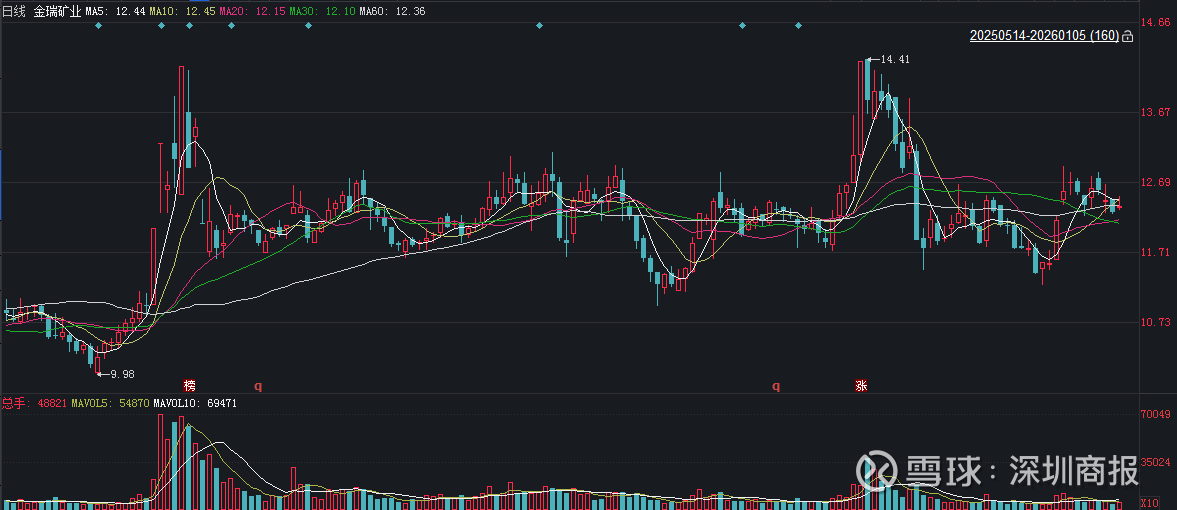Click the first red q marker below the chart
This screenshot has height=510, width=1177.
pos(257,385)
